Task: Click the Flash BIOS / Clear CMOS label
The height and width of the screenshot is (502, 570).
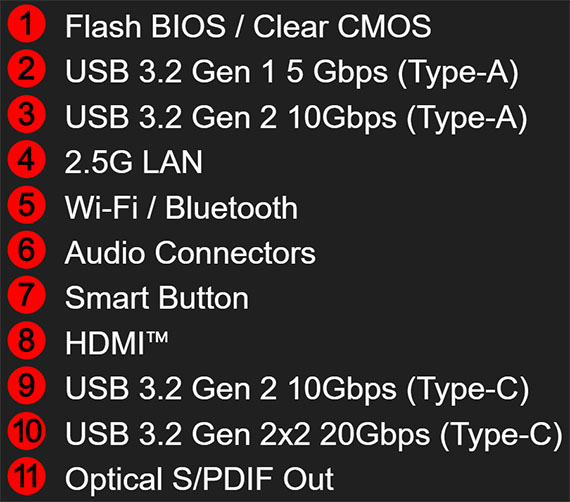Action: [248, 27]
